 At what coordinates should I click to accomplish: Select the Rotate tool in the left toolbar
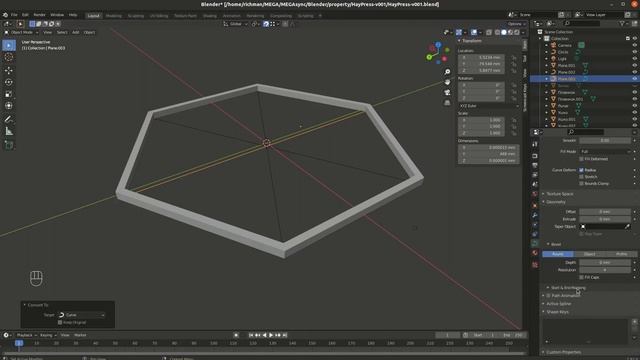click(9, 82)
